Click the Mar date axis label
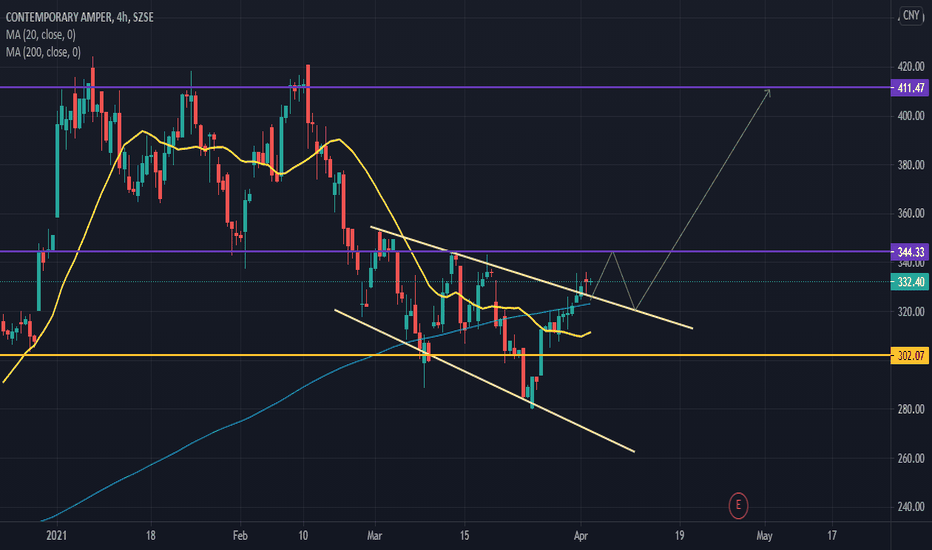 [x=374, y=536]
